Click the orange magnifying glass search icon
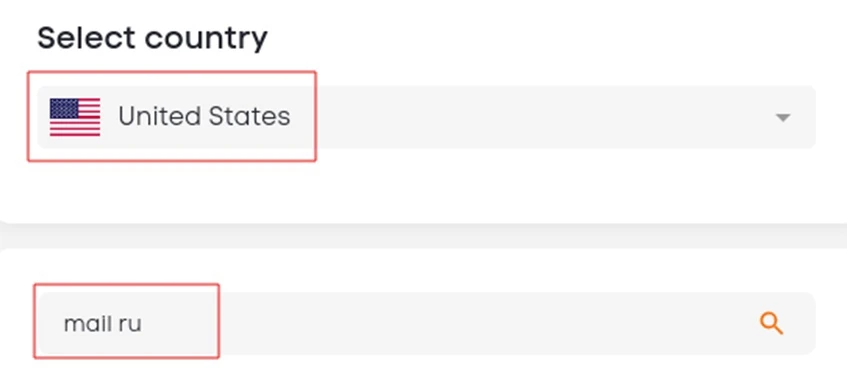The image size is (847, 386). click(x=771, y=323)
